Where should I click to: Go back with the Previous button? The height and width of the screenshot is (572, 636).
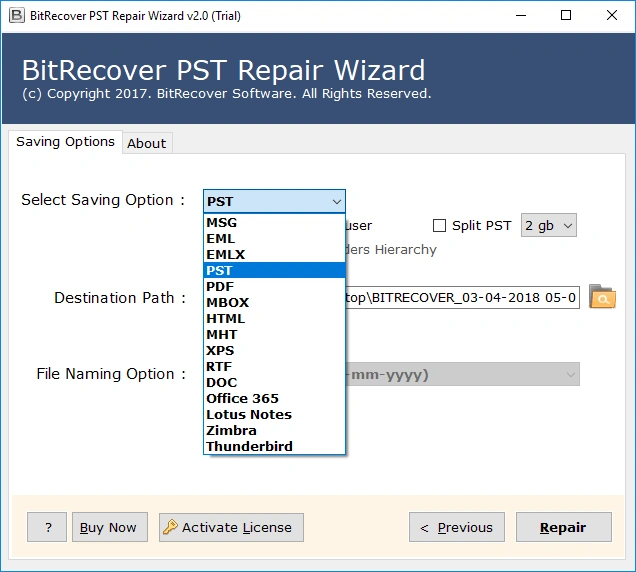(x=456, y=527)
